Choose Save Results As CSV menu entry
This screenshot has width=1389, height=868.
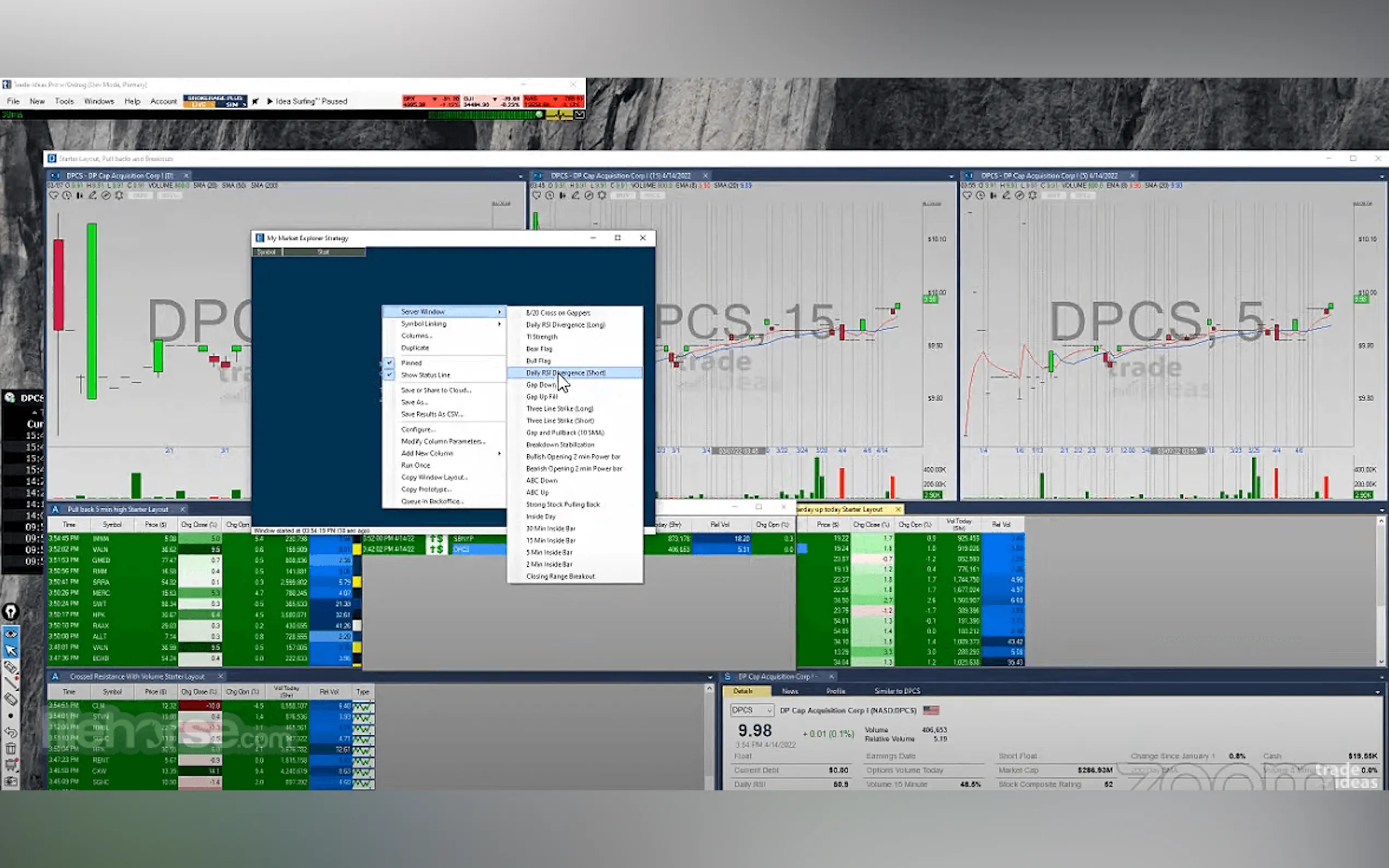pyautogui.click(x=432, y=414)
